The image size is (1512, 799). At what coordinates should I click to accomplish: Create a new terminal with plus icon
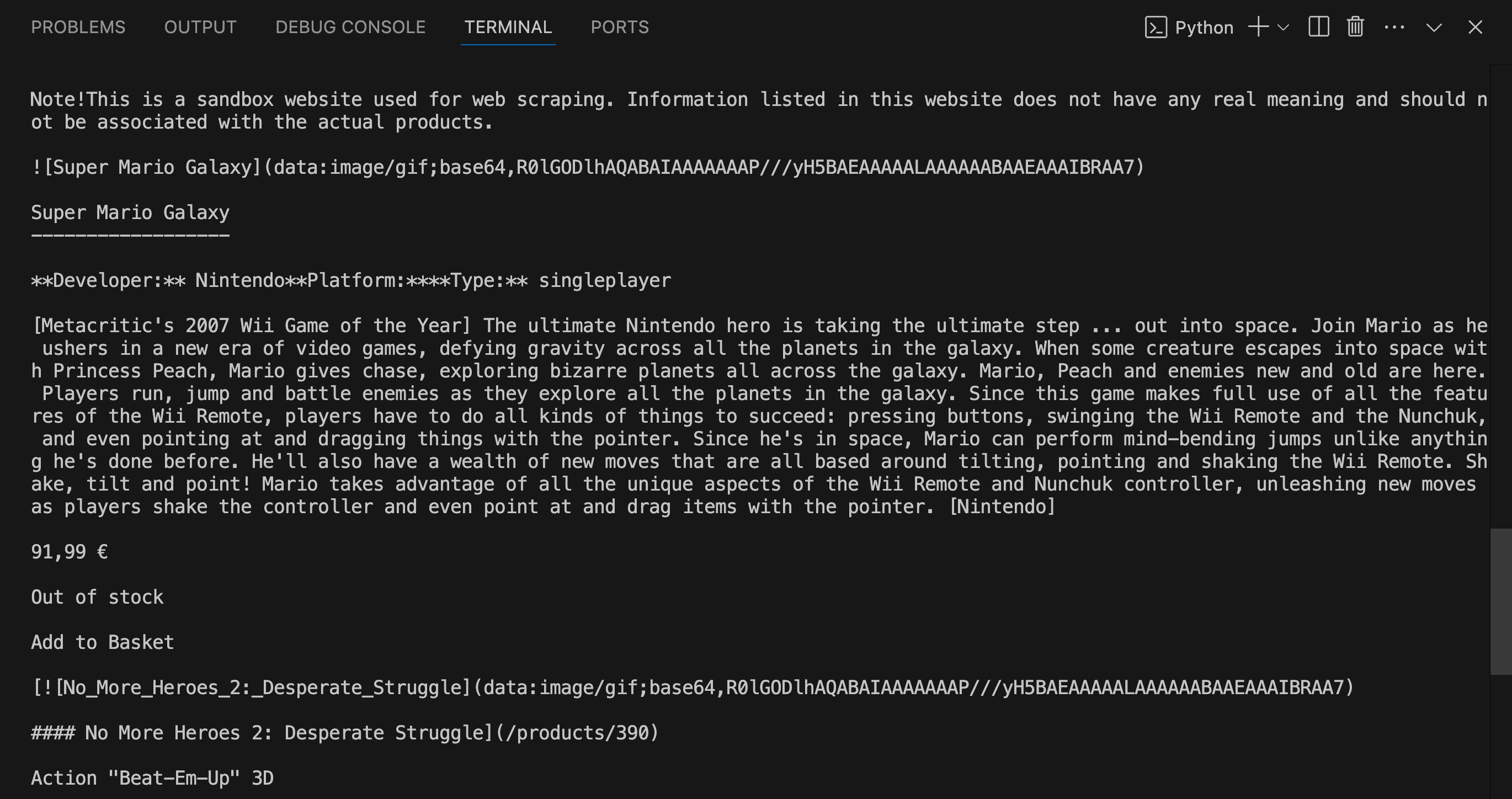(1258, 27)
